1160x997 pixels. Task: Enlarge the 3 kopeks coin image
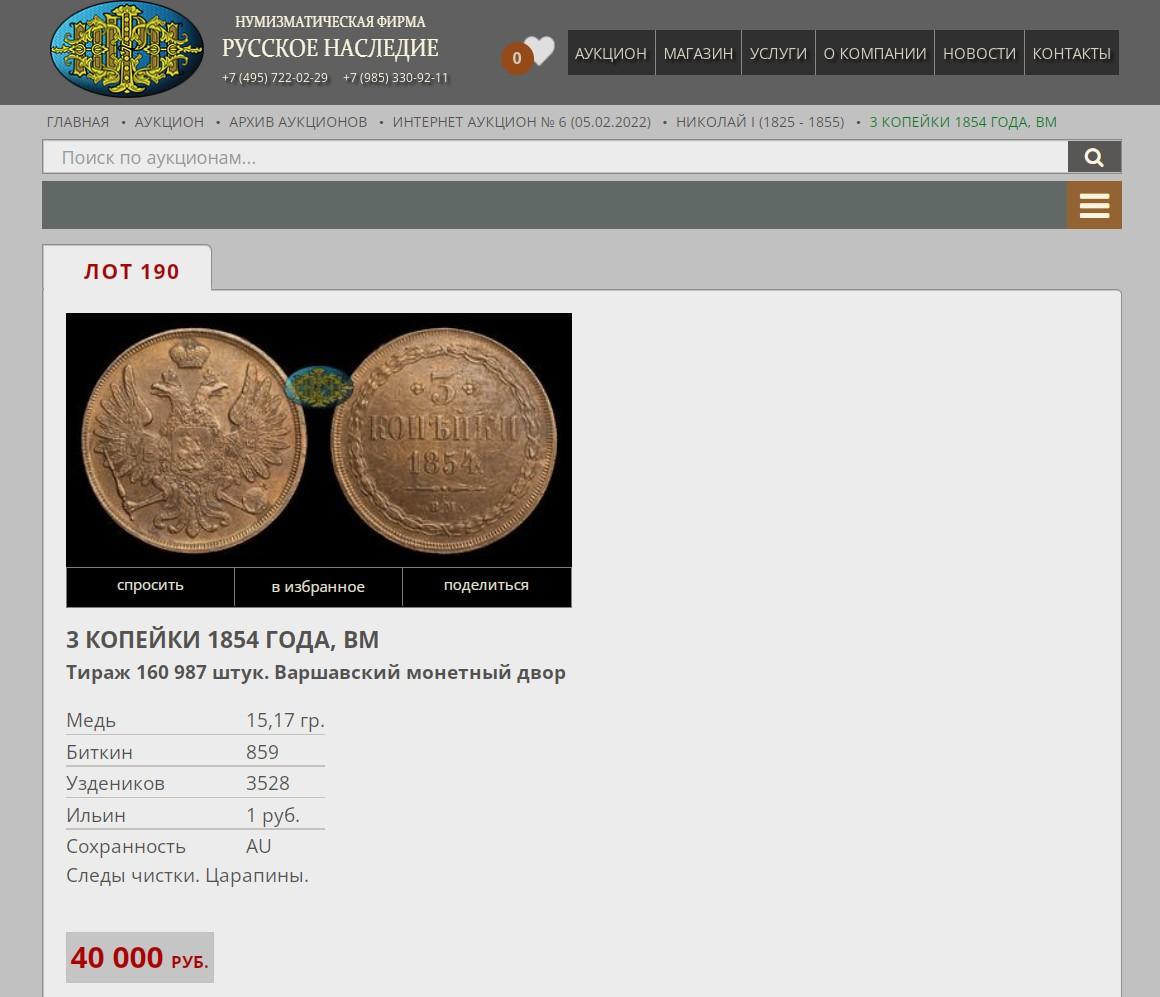319,440
